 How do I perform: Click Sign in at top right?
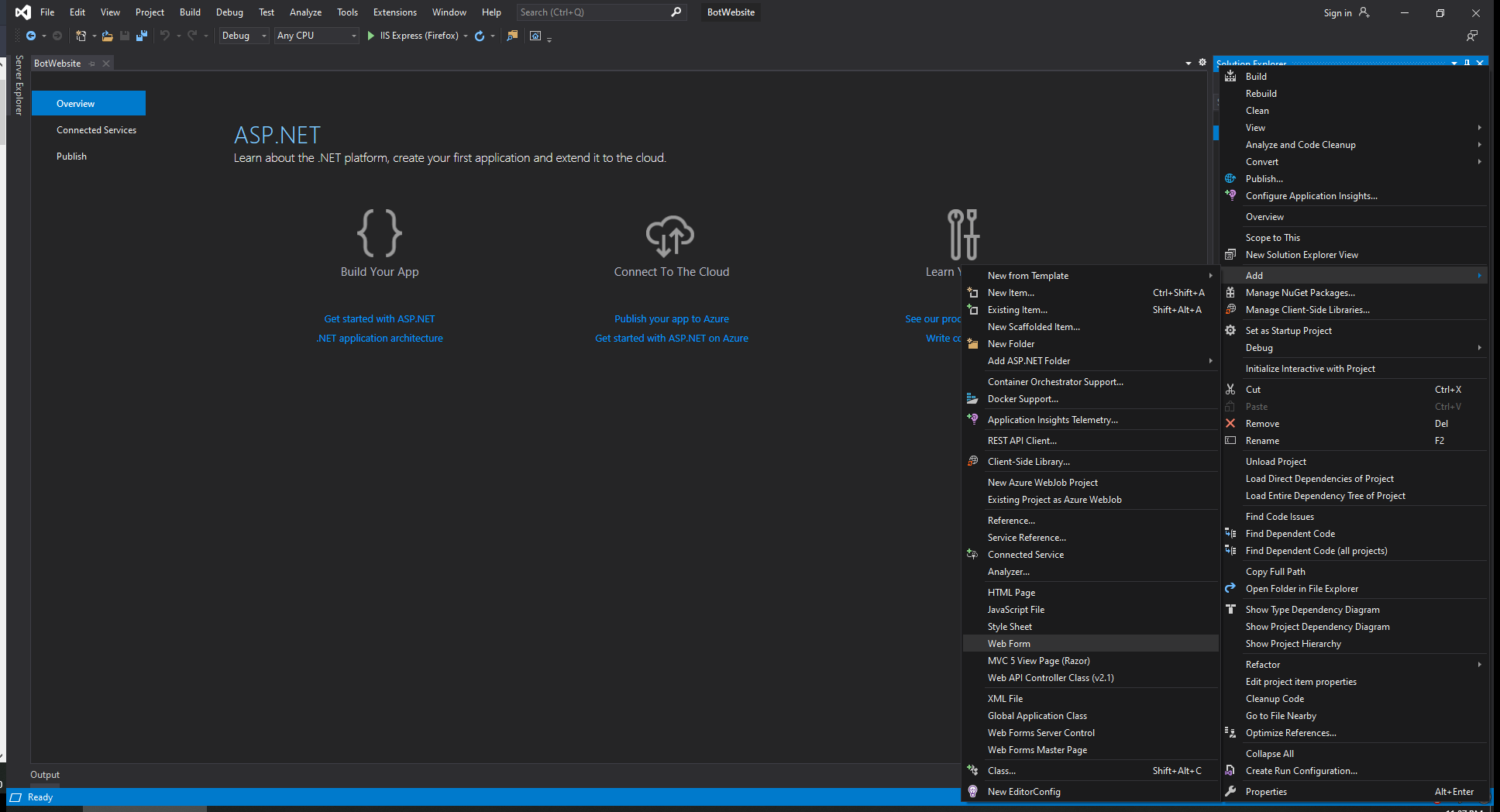point(1346,12)
